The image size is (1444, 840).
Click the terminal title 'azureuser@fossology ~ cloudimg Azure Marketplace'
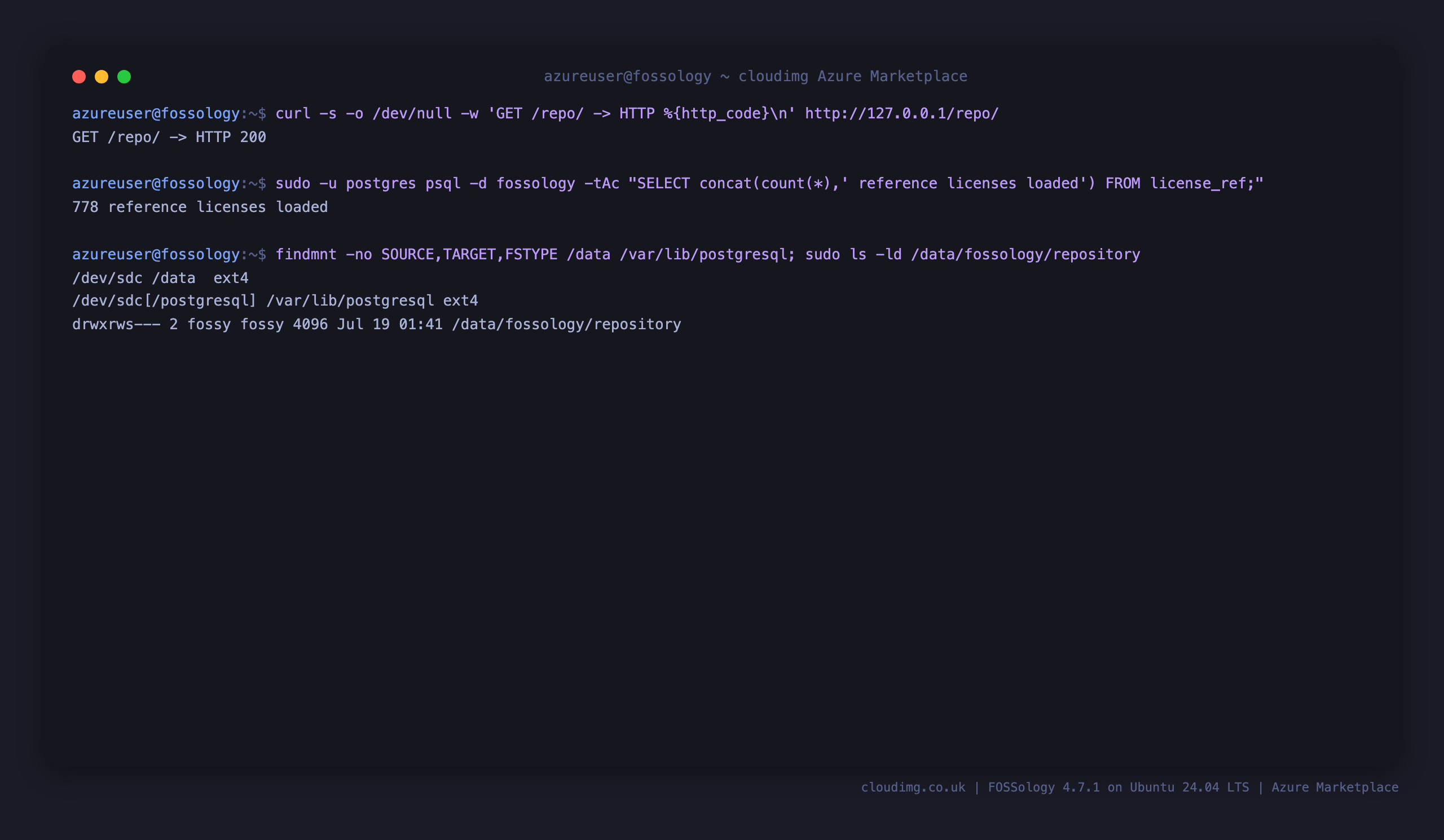[x=755, y=76]
